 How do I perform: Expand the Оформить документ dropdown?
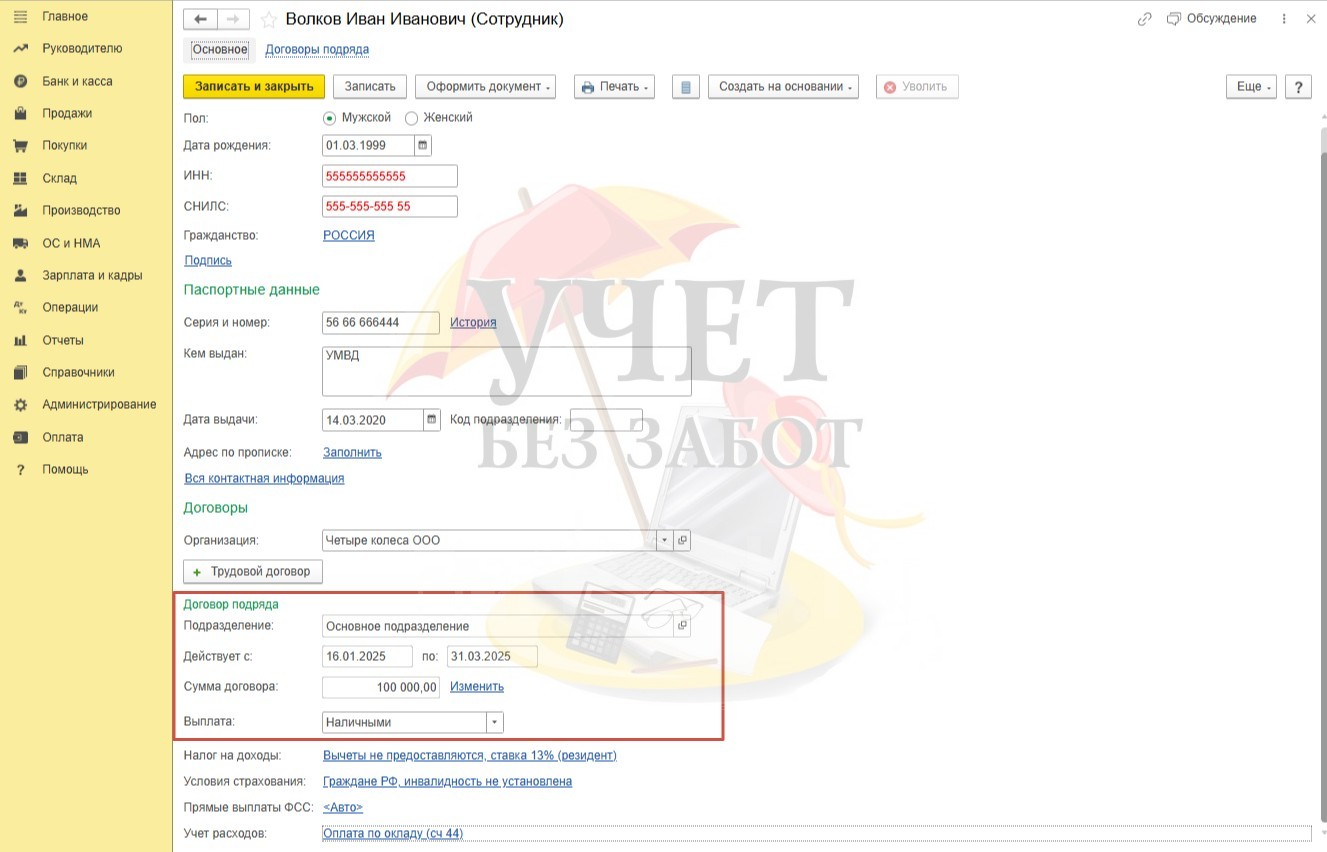tap(485, 87)
